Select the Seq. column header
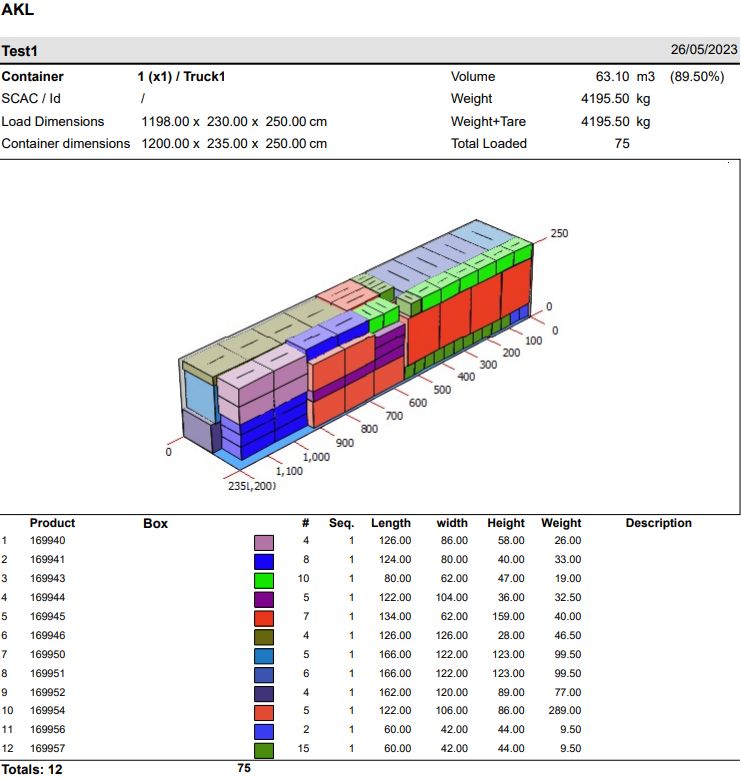This screenshot has width=741, height=779. 341,523
